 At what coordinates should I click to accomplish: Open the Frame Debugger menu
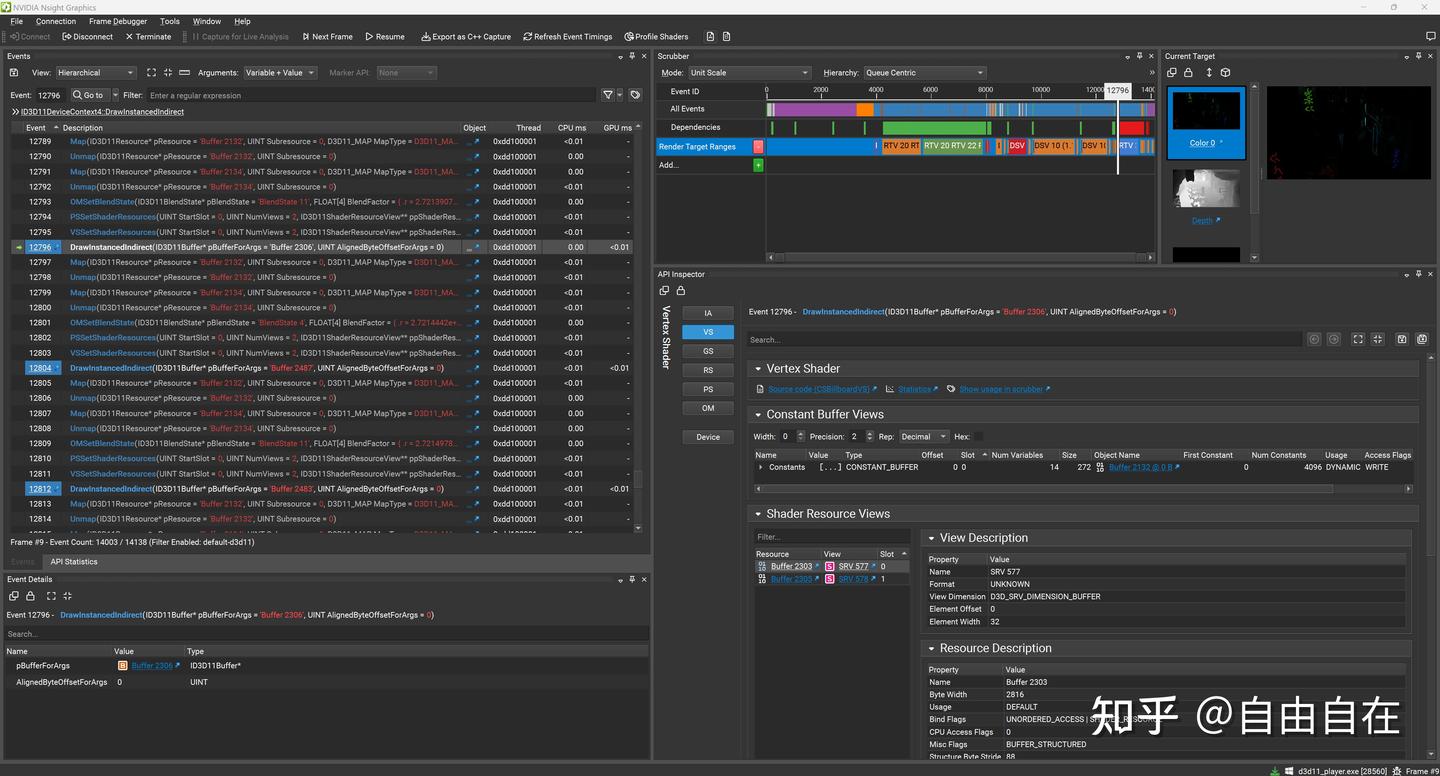(x=117, y=21)
